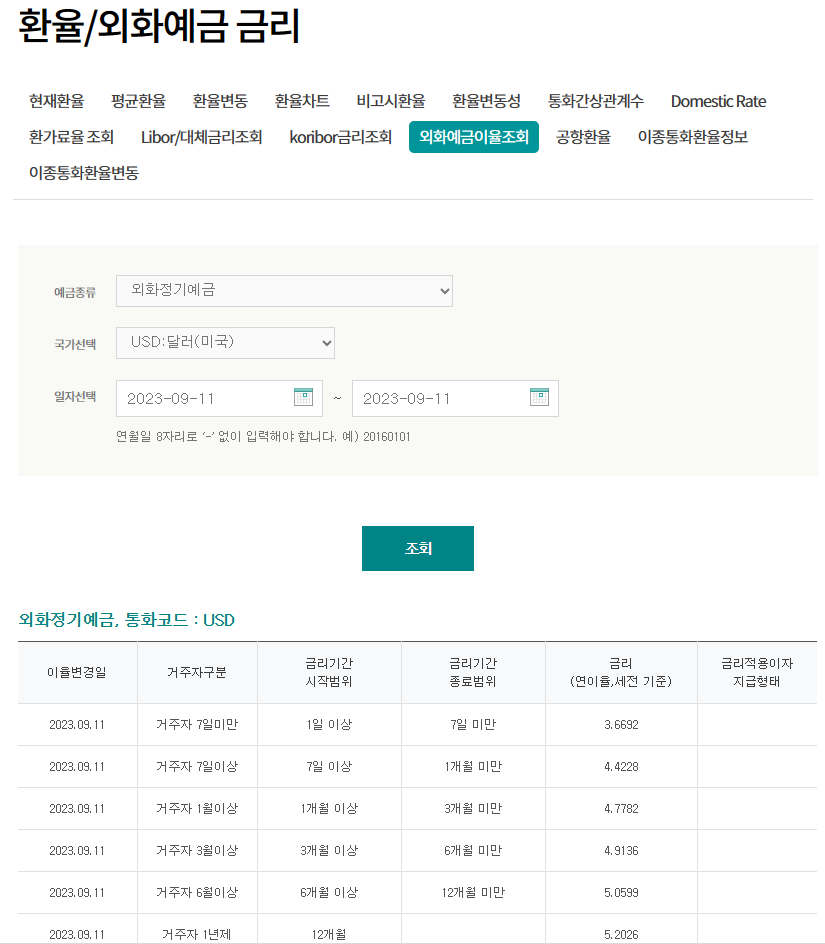
Task: Expand the 외화정기예금 deposit type dropdown
Action: pyautogui.click(x=284, y=291)
